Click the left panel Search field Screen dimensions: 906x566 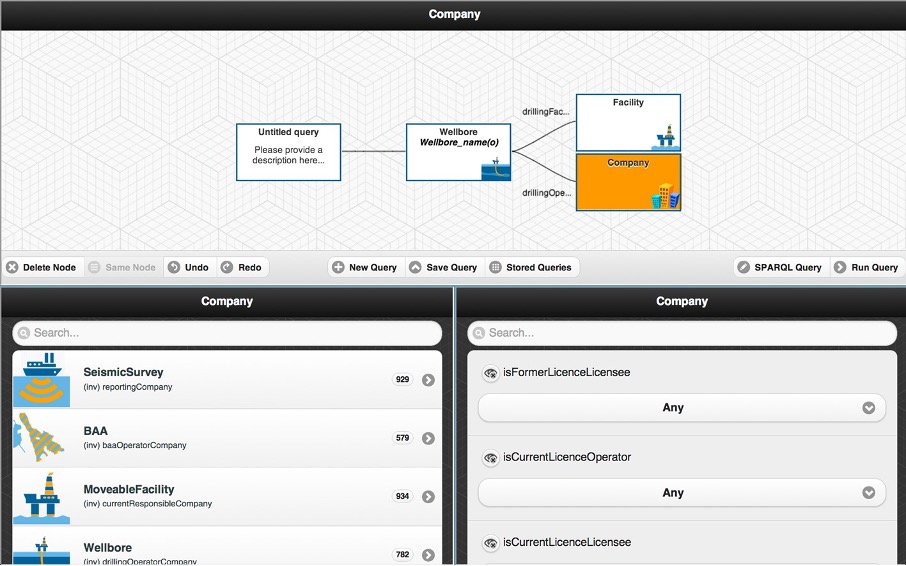pos(227,333)
